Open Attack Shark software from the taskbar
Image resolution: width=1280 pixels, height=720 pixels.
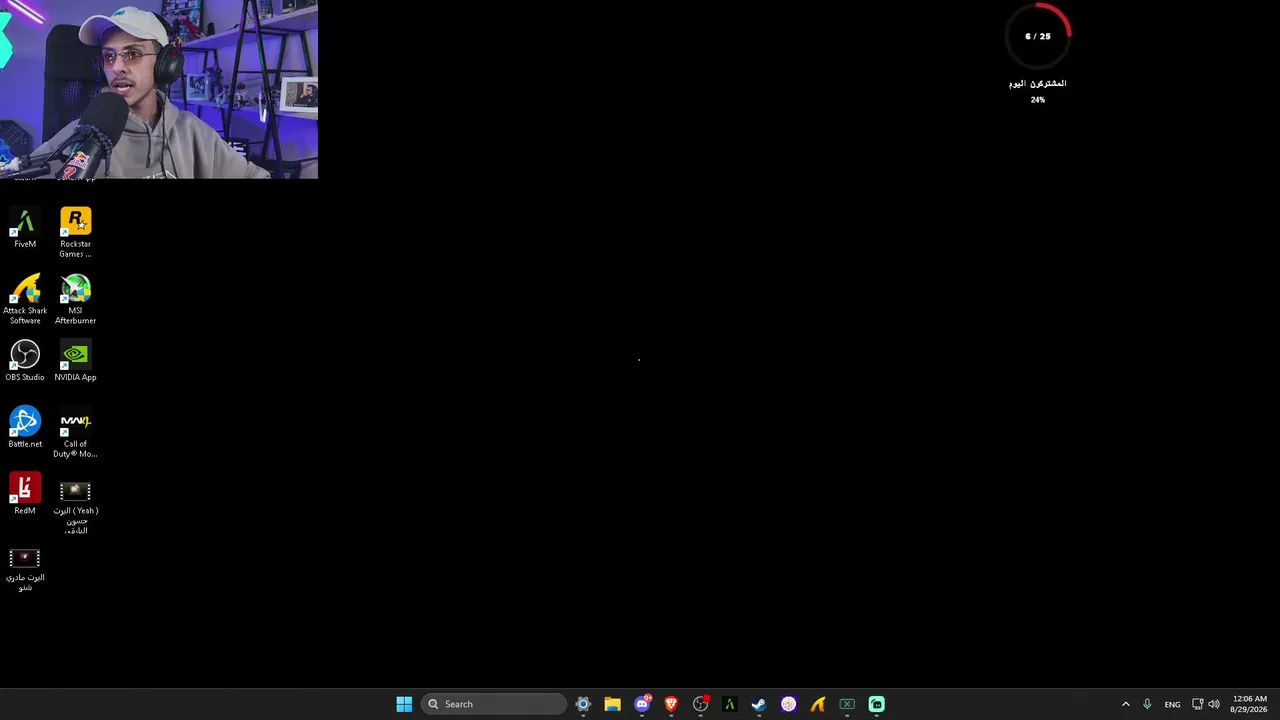[817, 704]
